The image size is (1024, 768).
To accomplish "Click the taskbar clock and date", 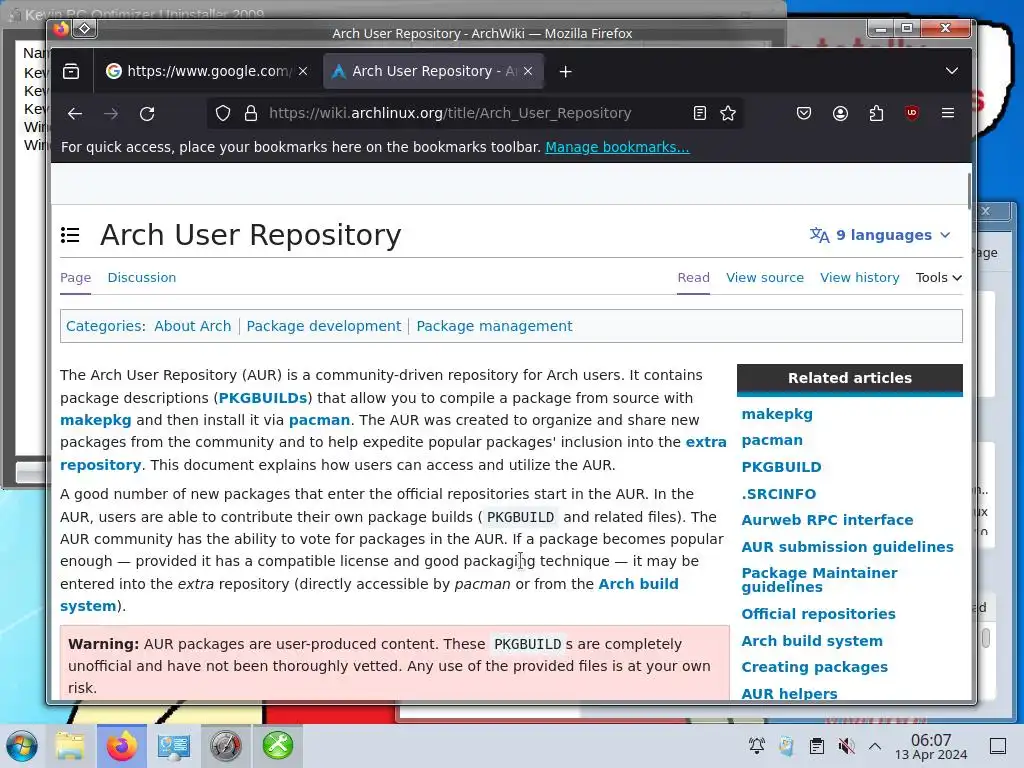I will point(931,746).
